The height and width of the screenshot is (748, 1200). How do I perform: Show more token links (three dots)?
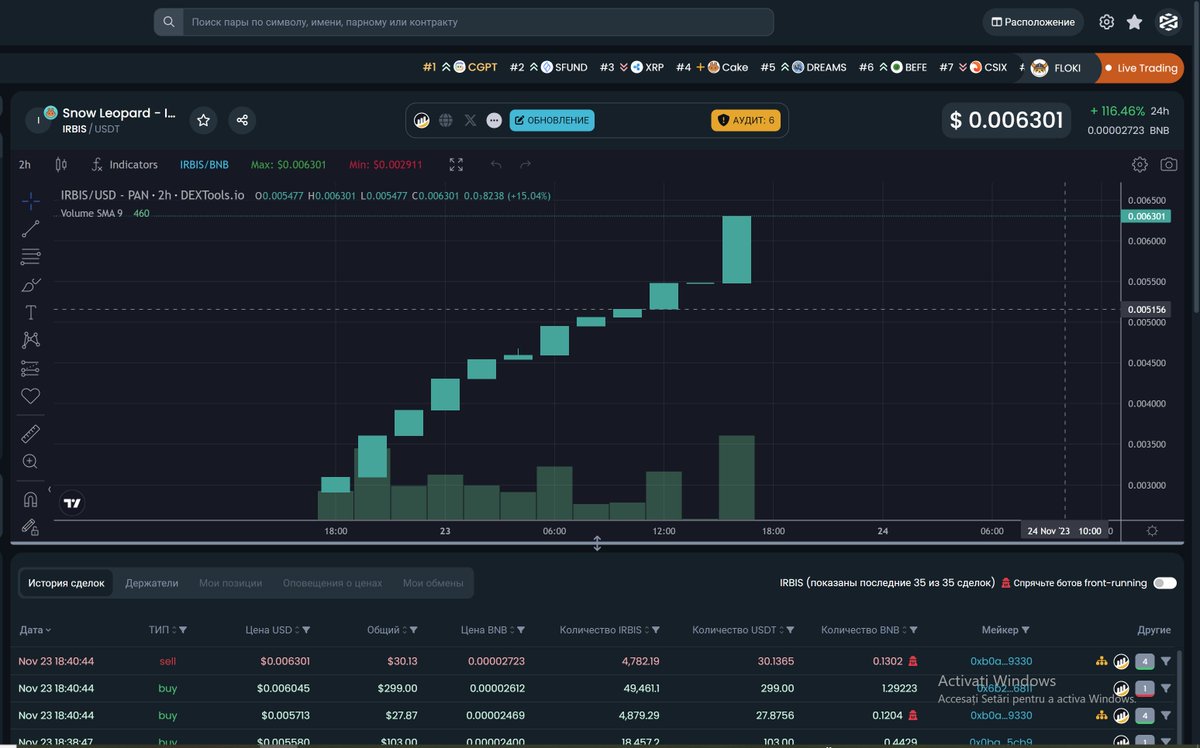pos(494,120)
